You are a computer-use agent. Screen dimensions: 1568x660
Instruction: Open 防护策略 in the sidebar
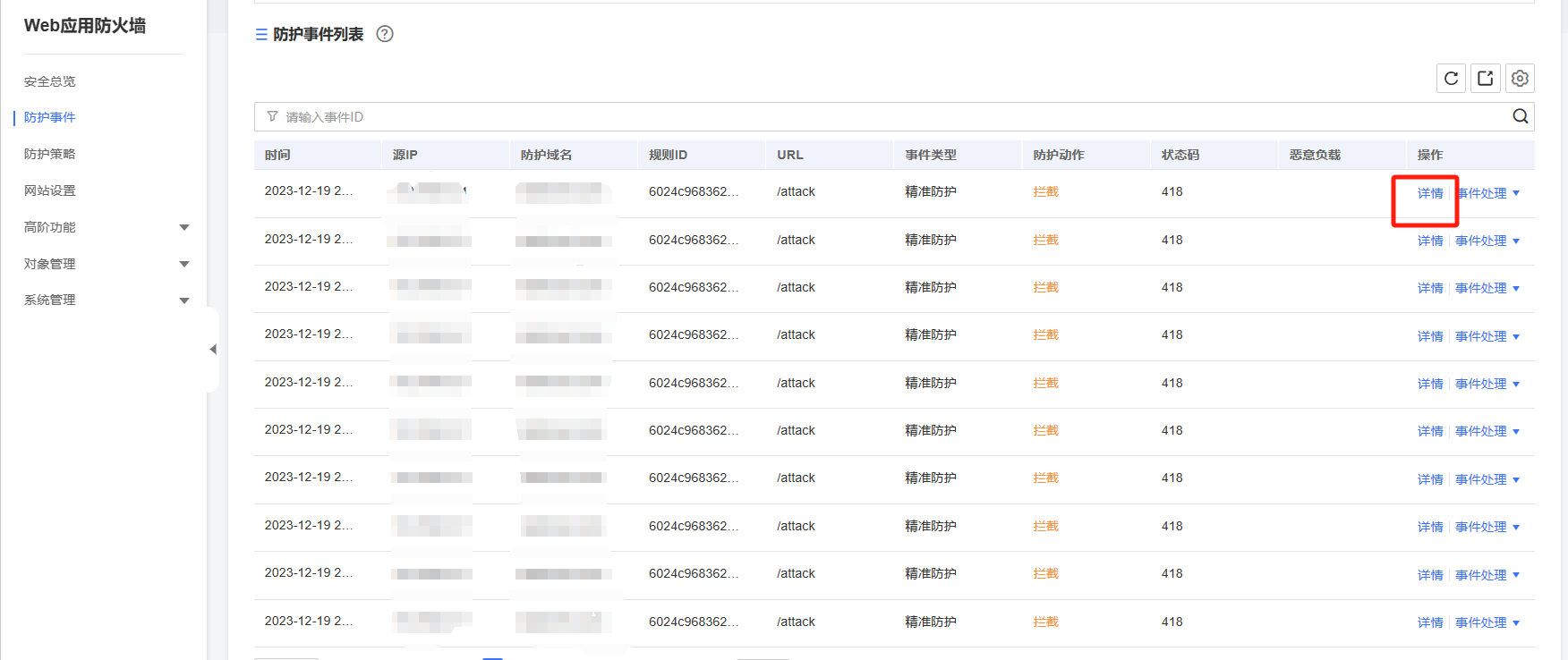(x=50, y=154)
